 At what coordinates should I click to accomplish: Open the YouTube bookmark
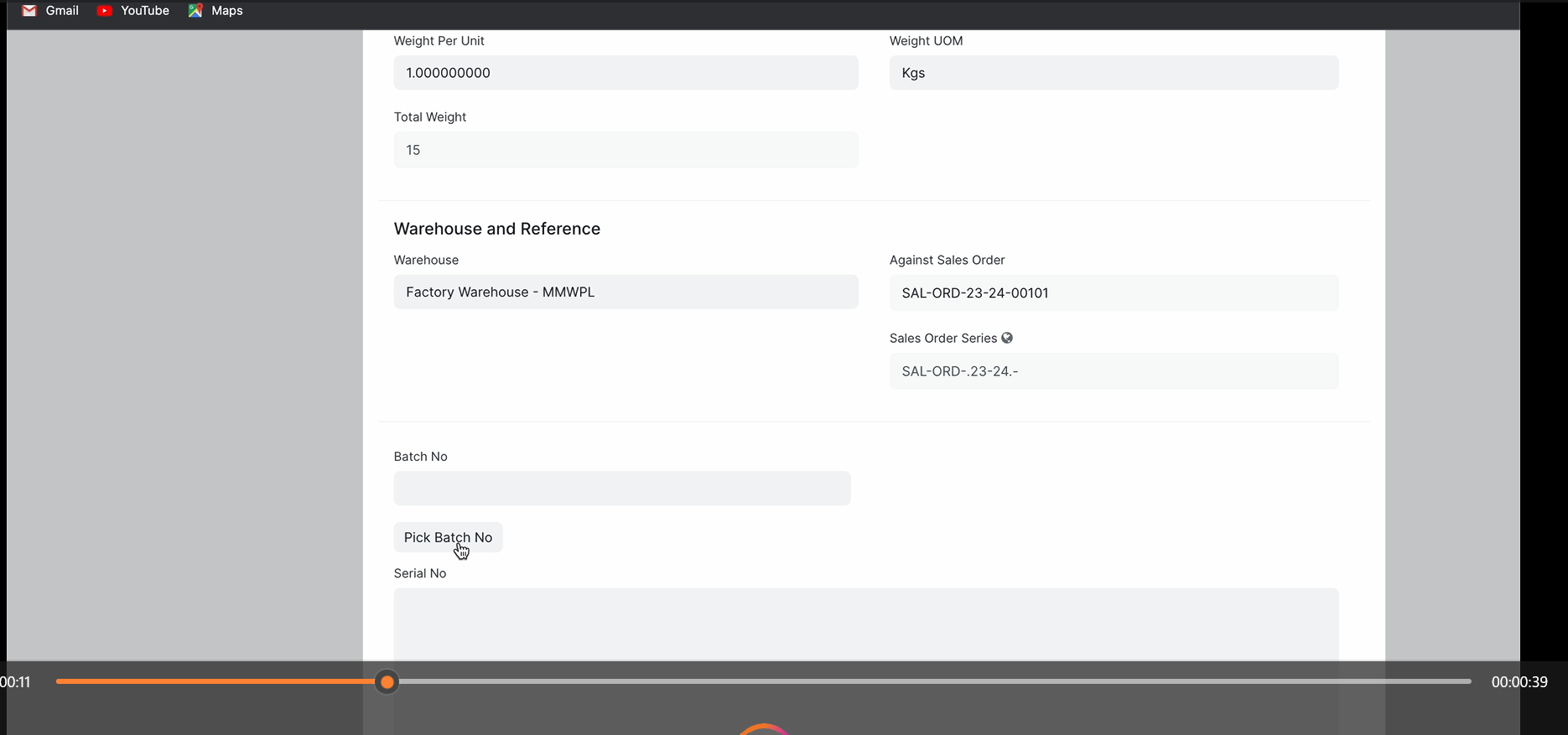click(133, 11)
